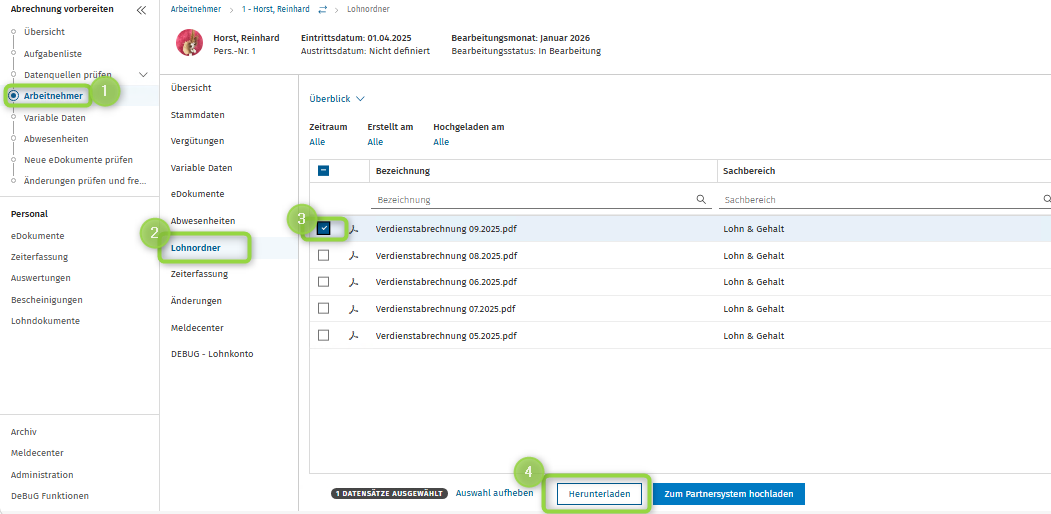The image size is (1051, 514).
Task: Open Meldecenter in left sidebar bottom
Action: click(x=37, y=453)
